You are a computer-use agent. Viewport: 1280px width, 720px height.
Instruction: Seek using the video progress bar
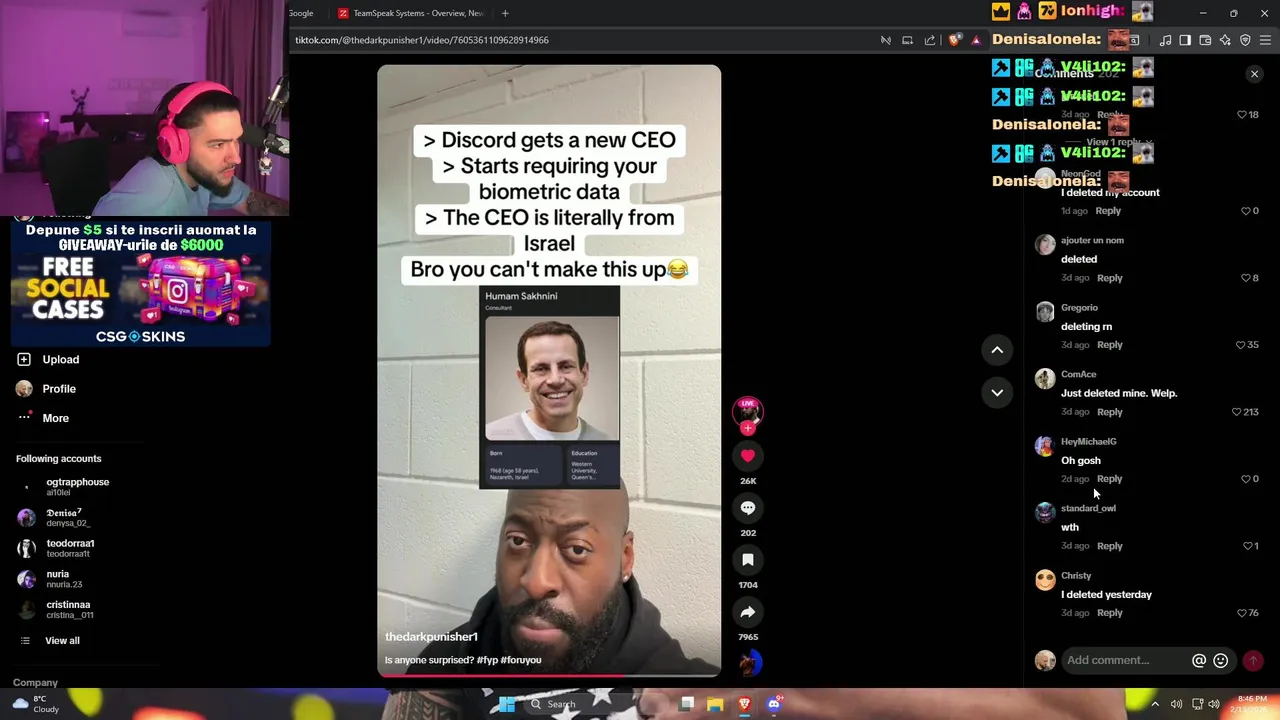549,675
